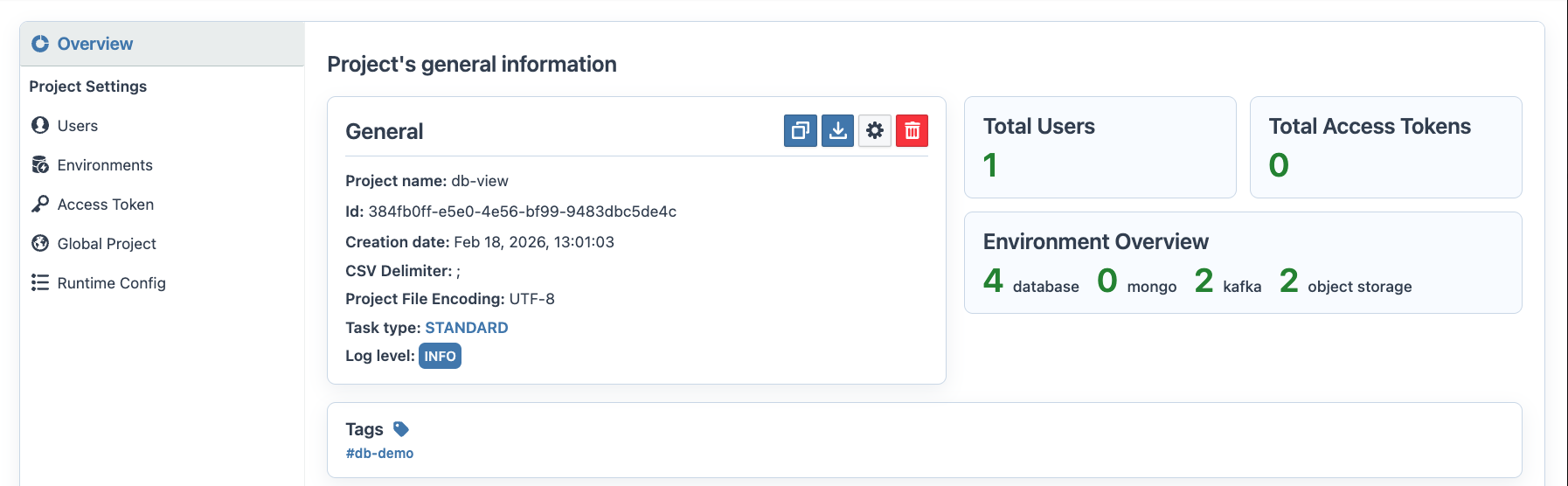Click the General card heading
Screen dimensions: 1568x486
[x=385, y=131]
